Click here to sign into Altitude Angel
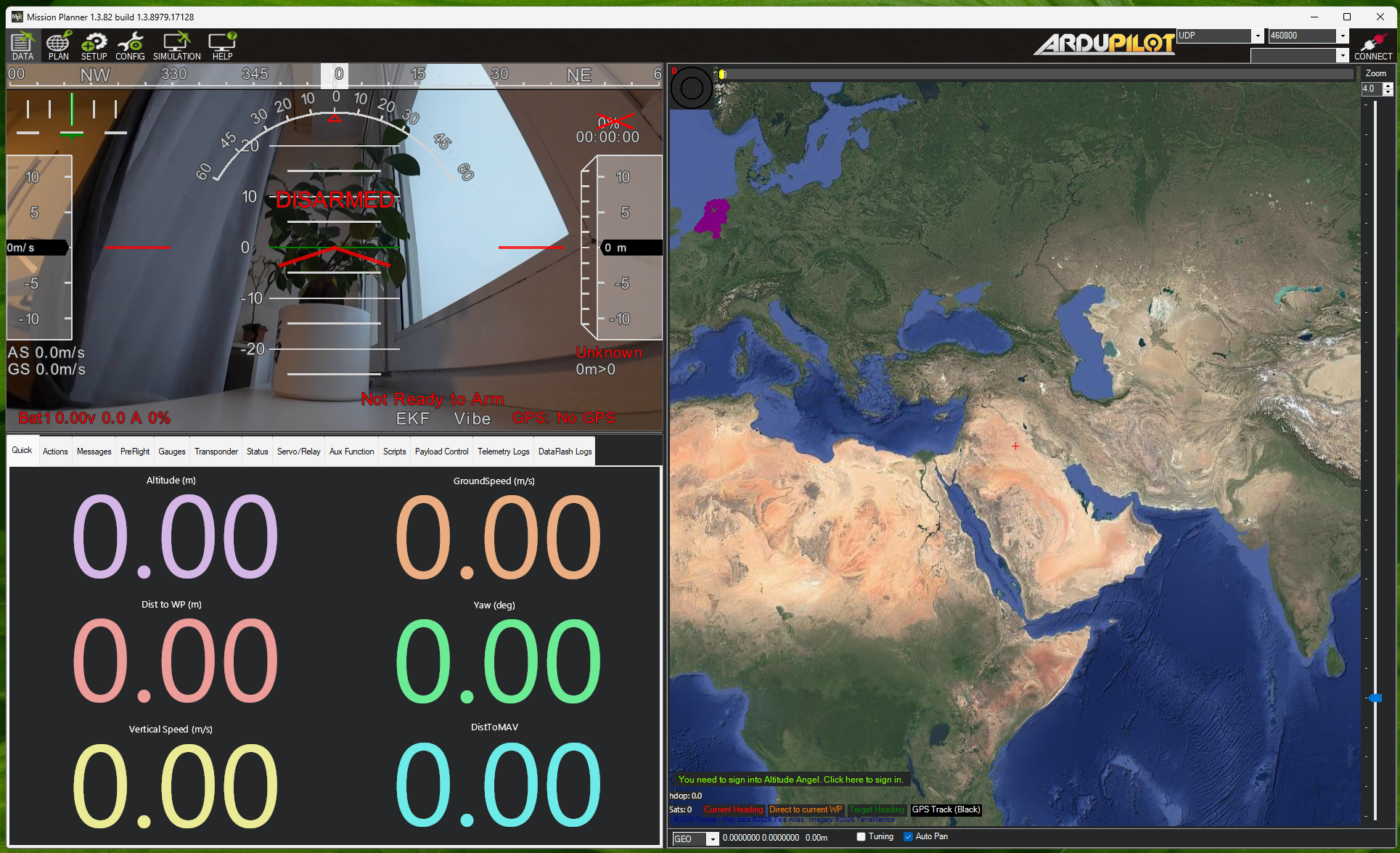 click(790, 779)
